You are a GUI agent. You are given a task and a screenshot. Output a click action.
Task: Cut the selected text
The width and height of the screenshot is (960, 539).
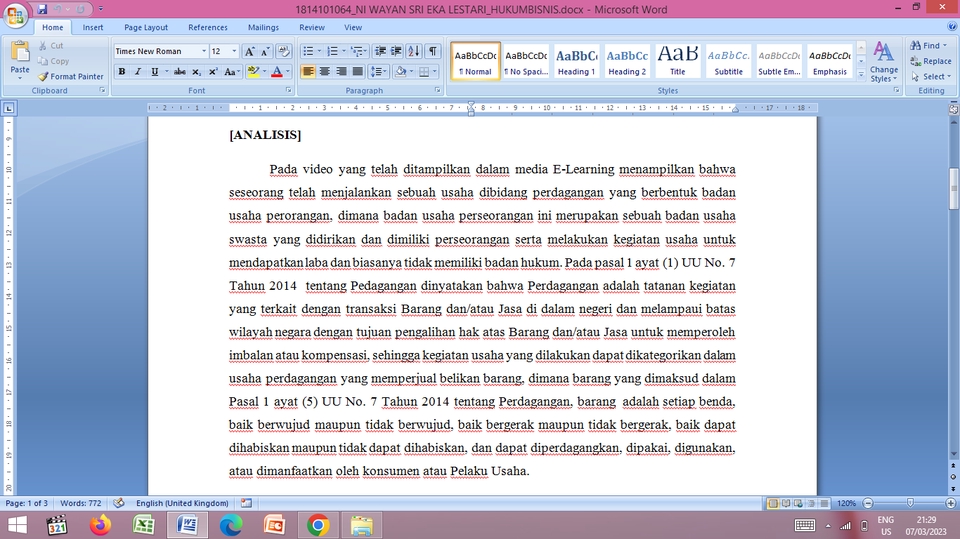coord(51,45)
